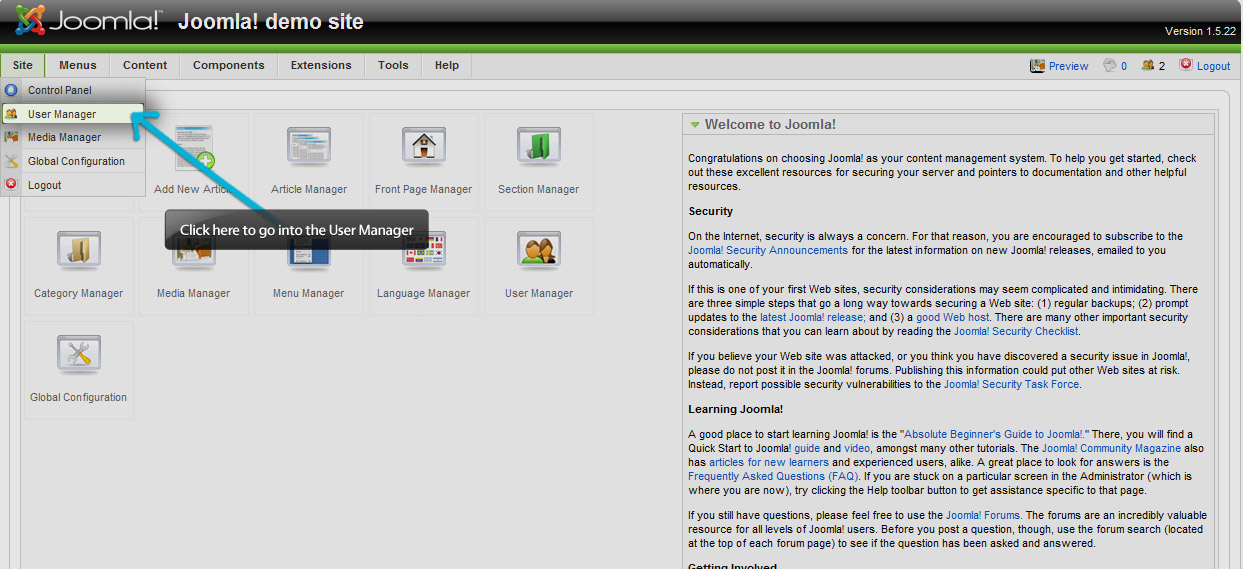
Task: Select Media Manager in Site dropdown
Action: tap(73, 137)
